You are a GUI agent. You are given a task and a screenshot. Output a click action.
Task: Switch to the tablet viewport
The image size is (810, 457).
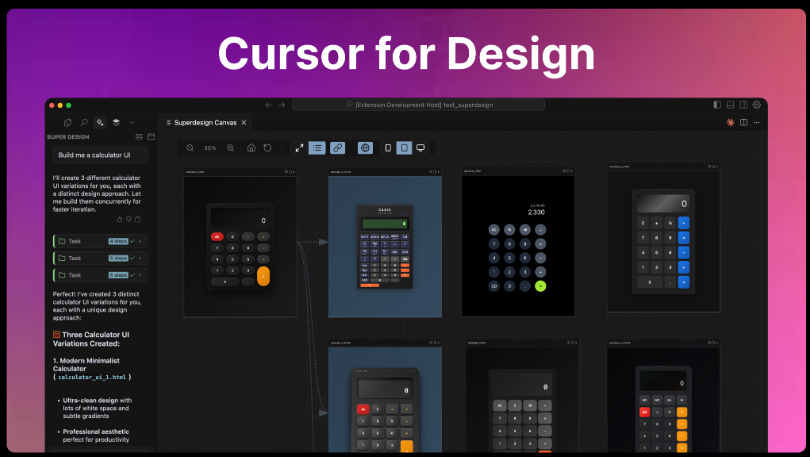(x=404, y=148)
